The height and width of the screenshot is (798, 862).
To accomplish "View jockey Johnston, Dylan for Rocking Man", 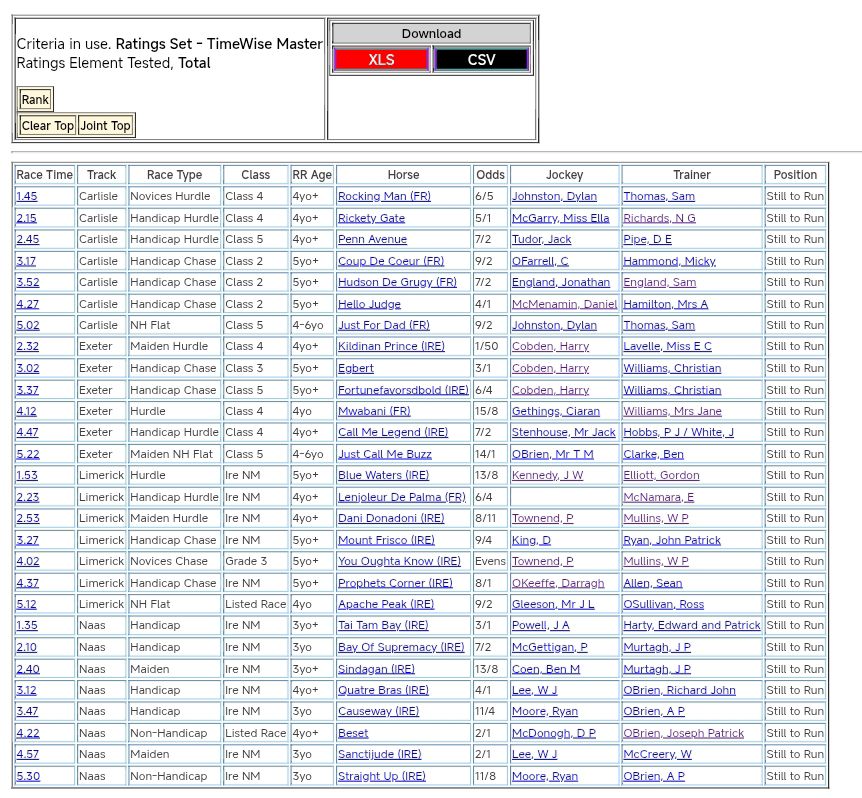I will click(554, 197).
